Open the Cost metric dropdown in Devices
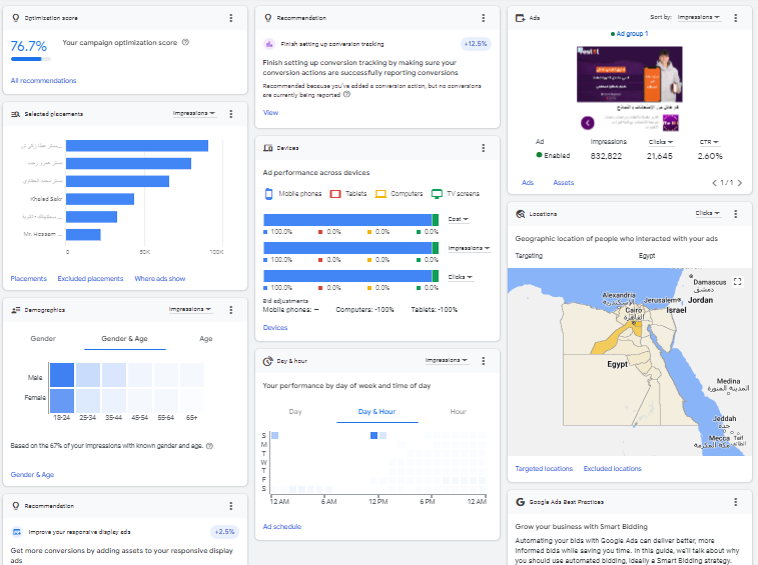 [458, 219]
